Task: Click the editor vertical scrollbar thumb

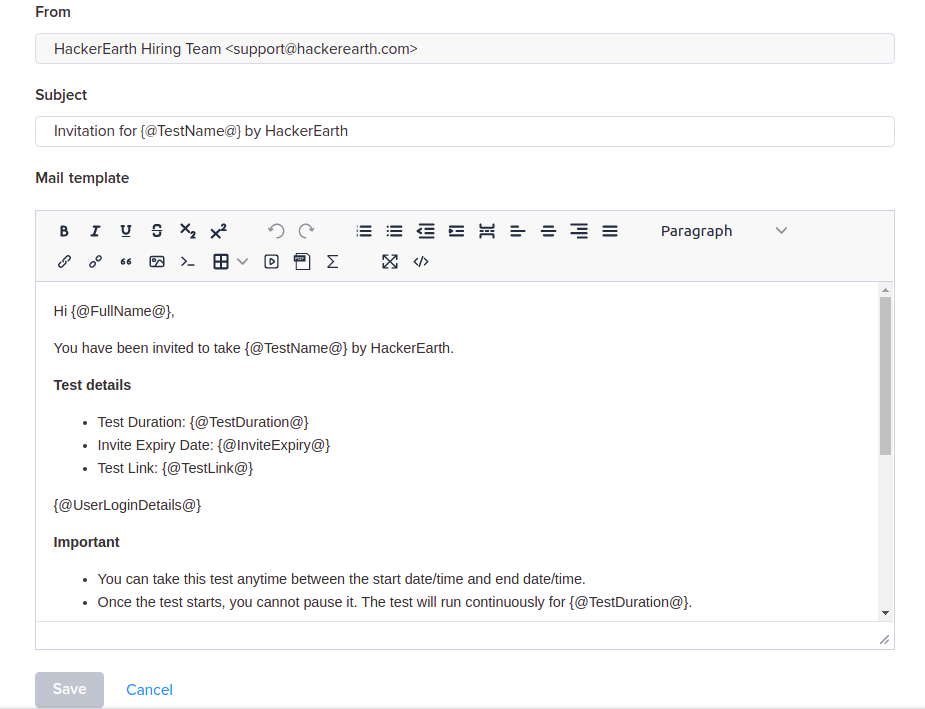Action: [x=885, y=376]
